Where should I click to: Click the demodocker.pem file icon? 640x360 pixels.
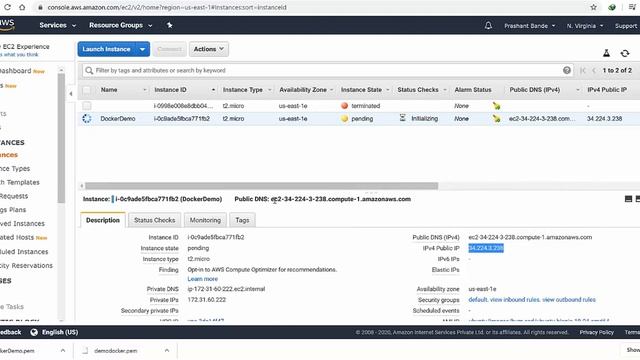point(85,351)
